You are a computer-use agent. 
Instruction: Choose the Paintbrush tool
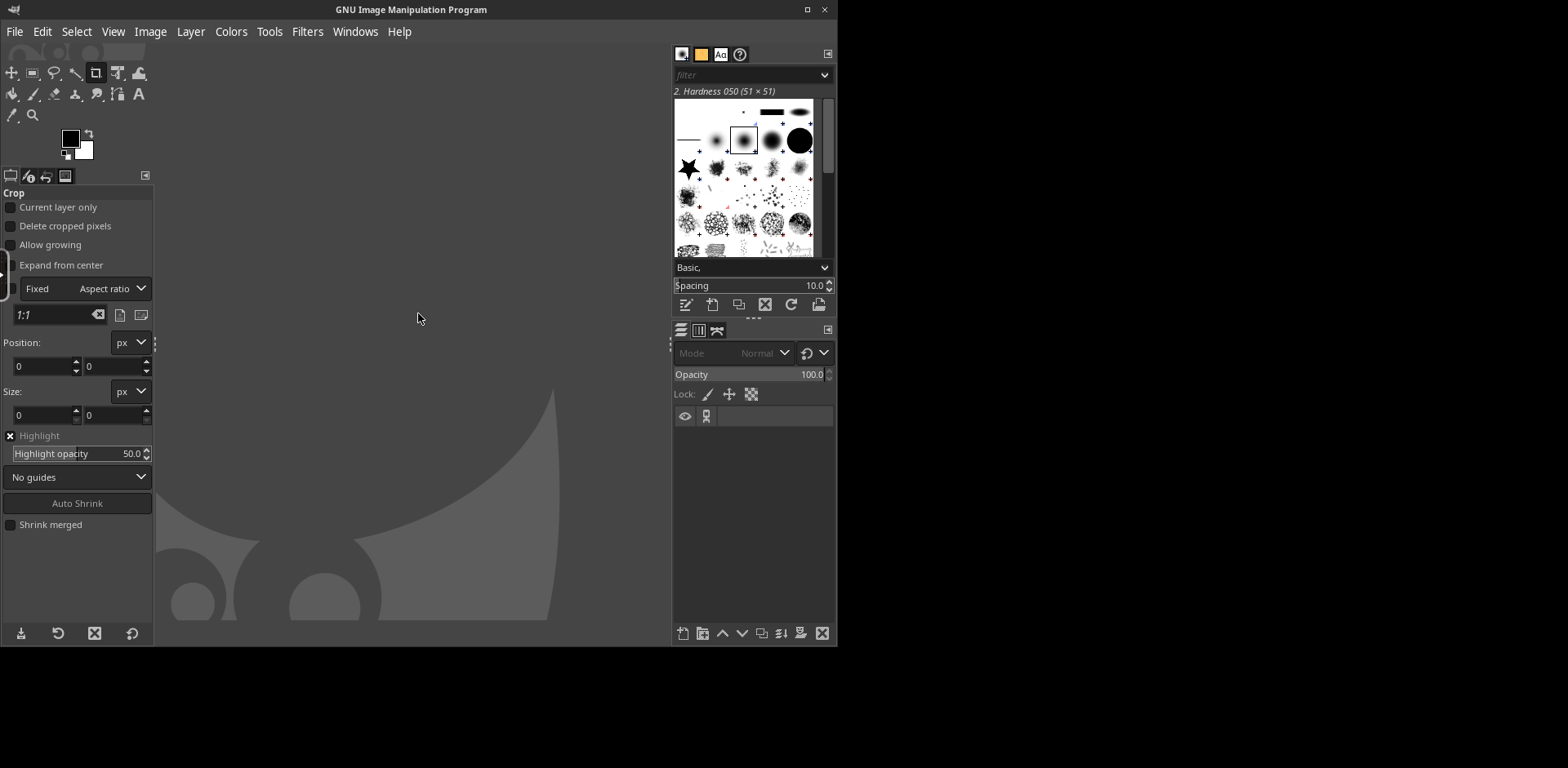click(33, 95)
